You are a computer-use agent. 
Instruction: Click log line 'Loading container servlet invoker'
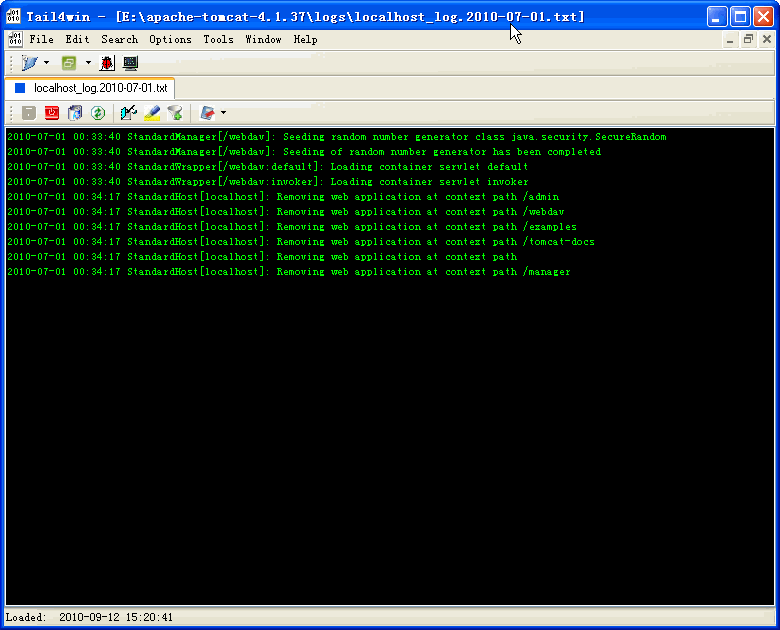pyautogui.click(x=268, y=182)
